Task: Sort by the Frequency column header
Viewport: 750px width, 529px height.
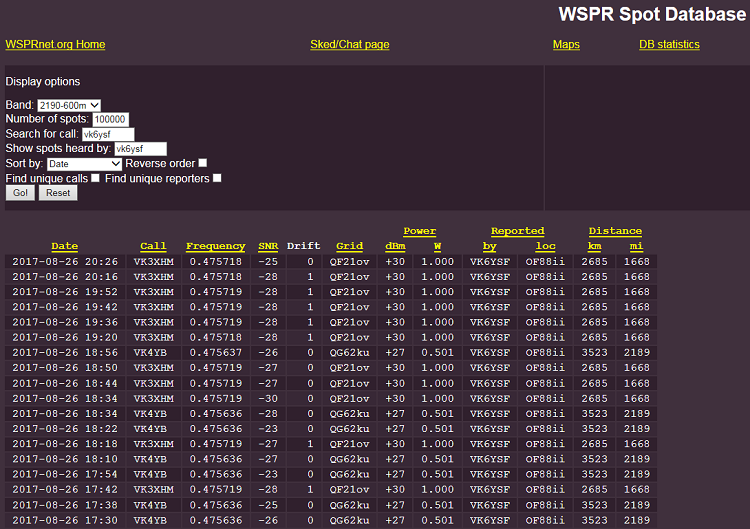Action: [x=215, y=246]
